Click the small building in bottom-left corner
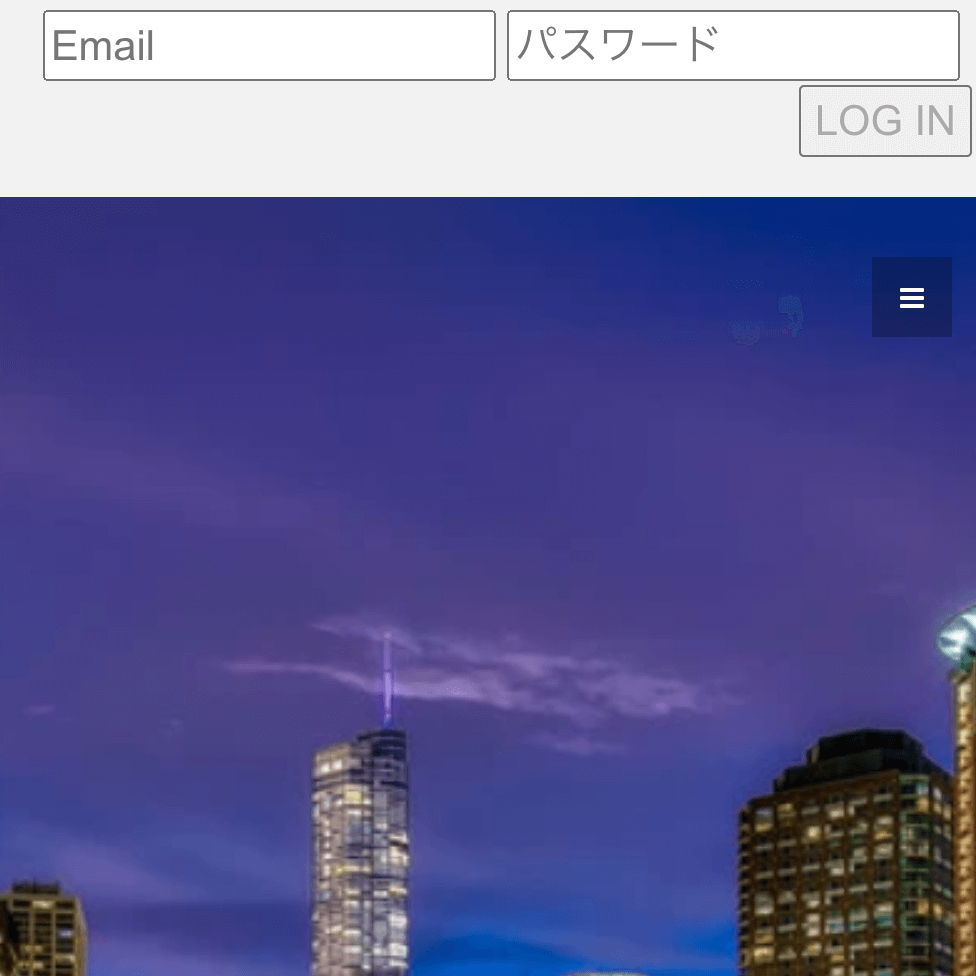The width and height of the screenshot is (976, 976). pos(40,930)
